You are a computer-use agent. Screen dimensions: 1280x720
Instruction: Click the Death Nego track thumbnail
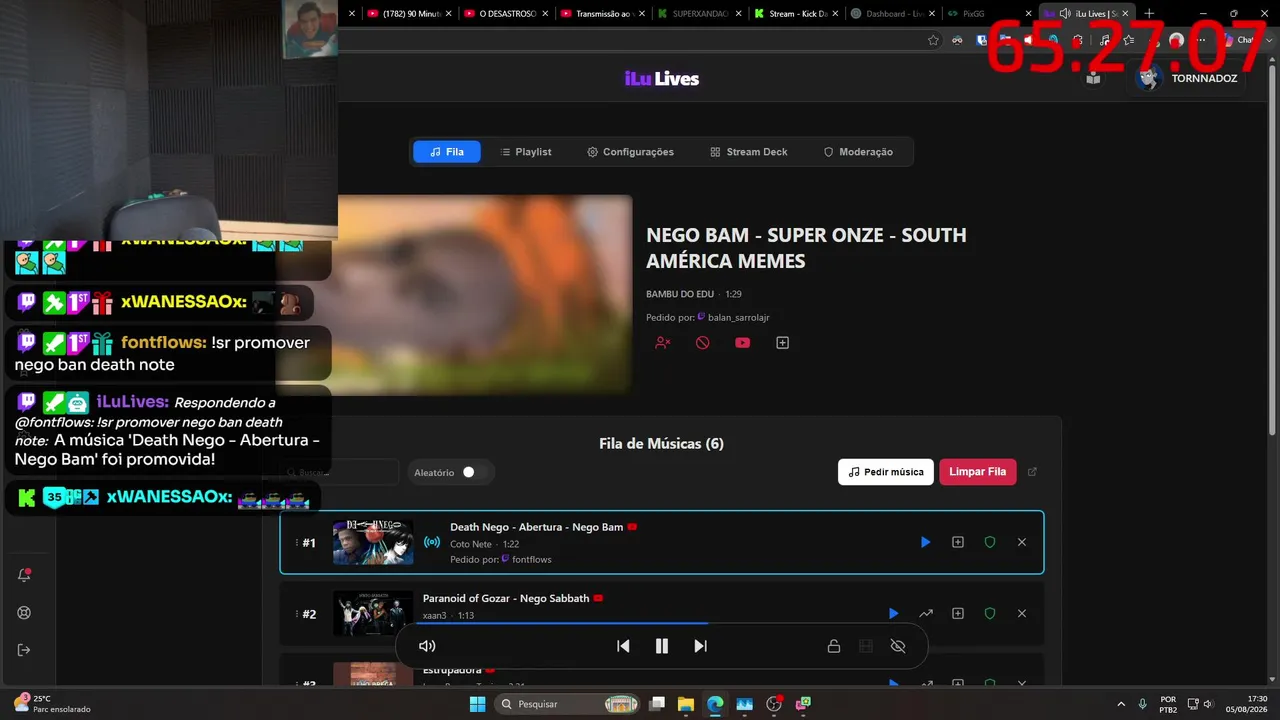(x=373, y=542)
